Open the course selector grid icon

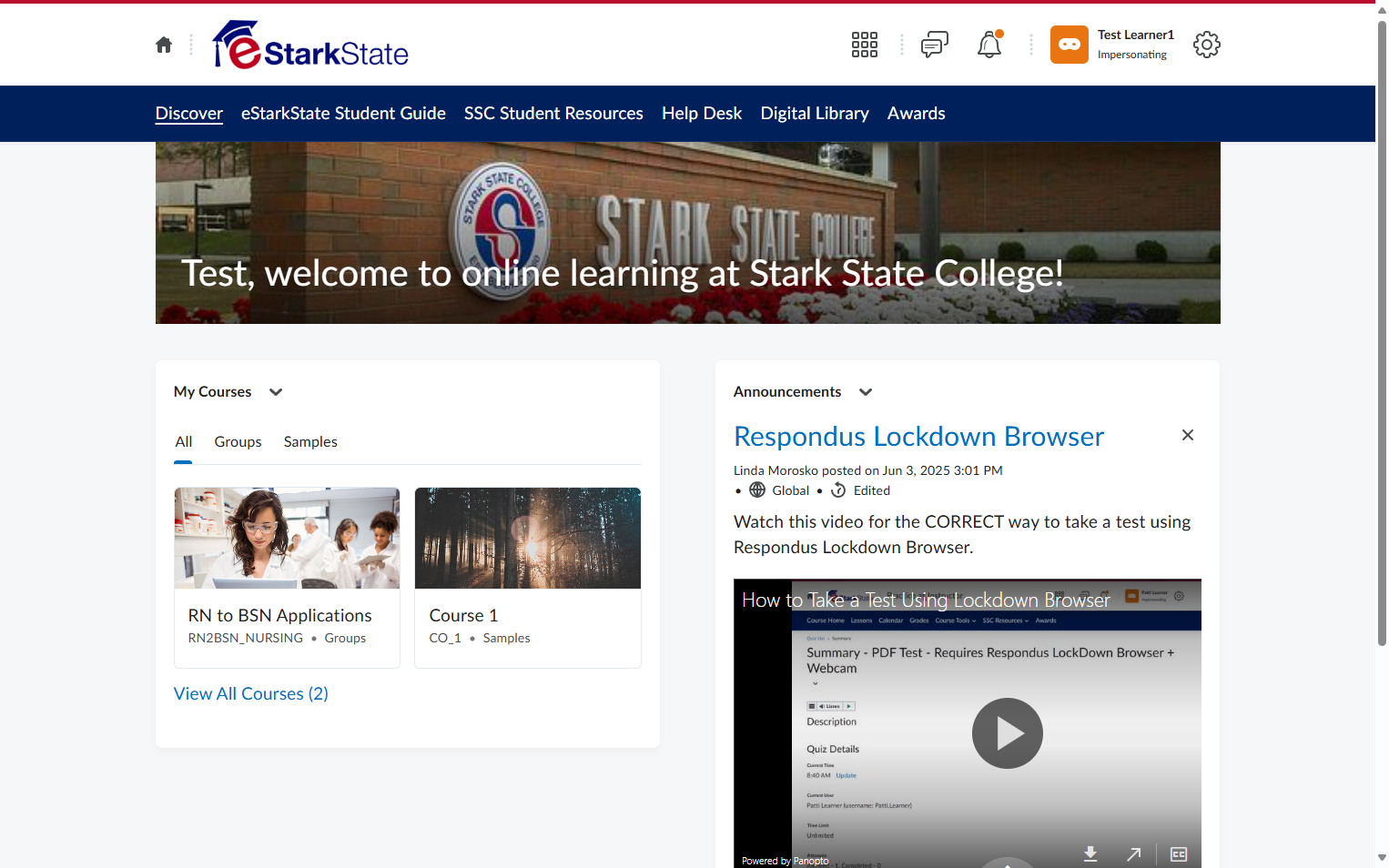864,45
